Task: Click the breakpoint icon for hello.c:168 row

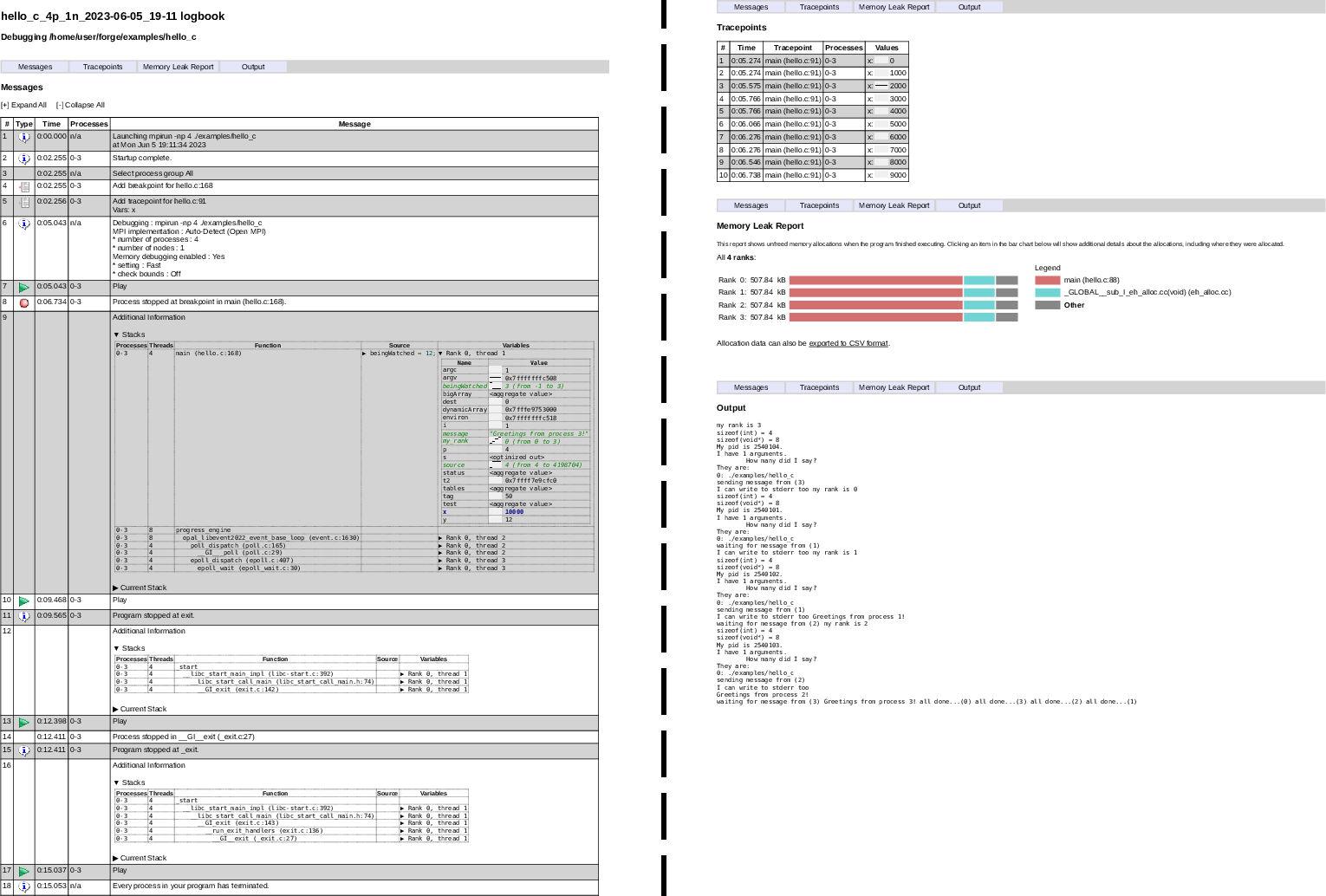Action: [24, 185]
